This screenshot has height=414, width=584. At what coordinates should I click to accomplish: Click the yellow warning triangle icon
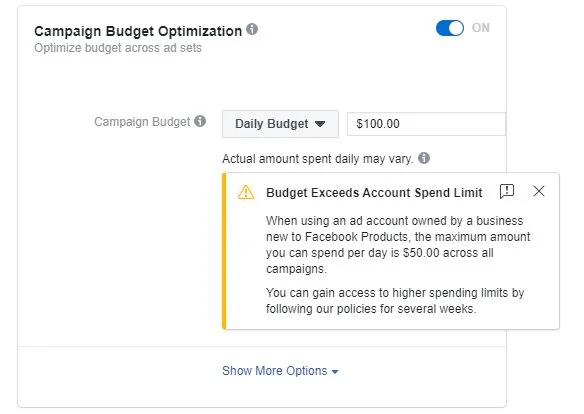pos(246,192)
